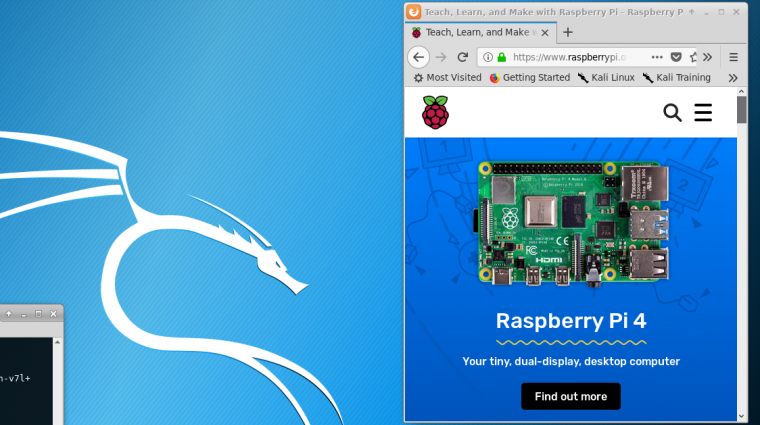The height and width of the screenshot is (425, 760).
Task: Click the Raspberry Pi 4 heading
Action: (571, 321)
